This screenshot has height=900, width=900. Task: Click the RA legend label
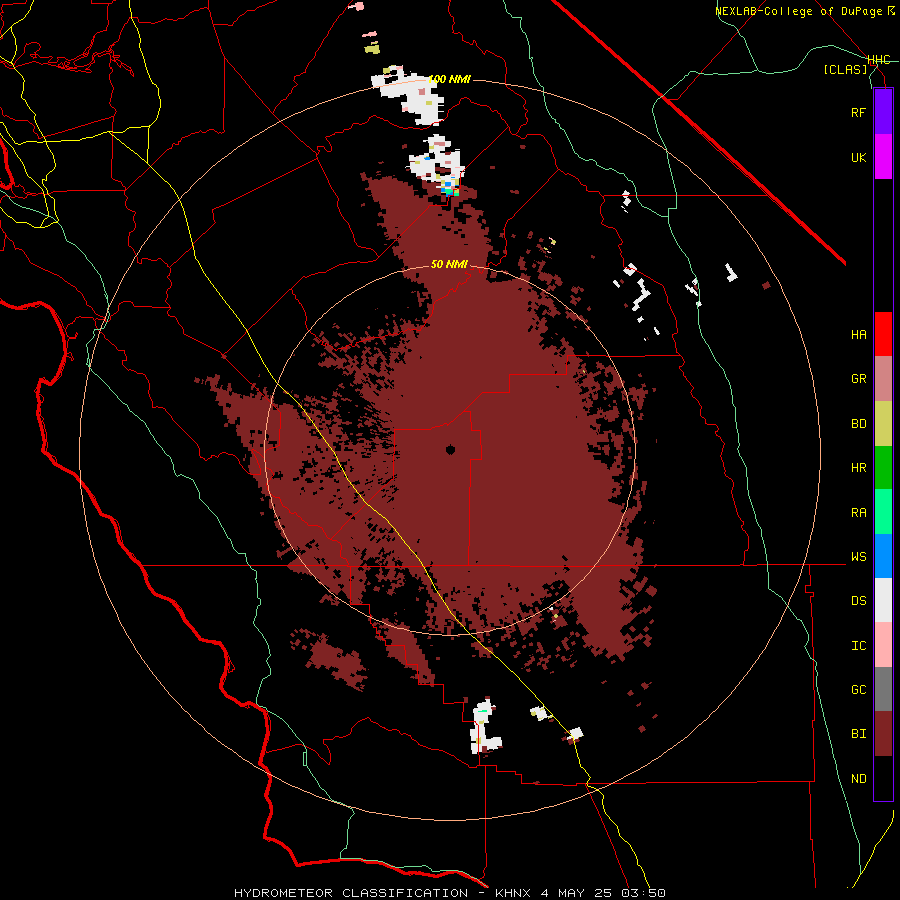tap(858, 513)
